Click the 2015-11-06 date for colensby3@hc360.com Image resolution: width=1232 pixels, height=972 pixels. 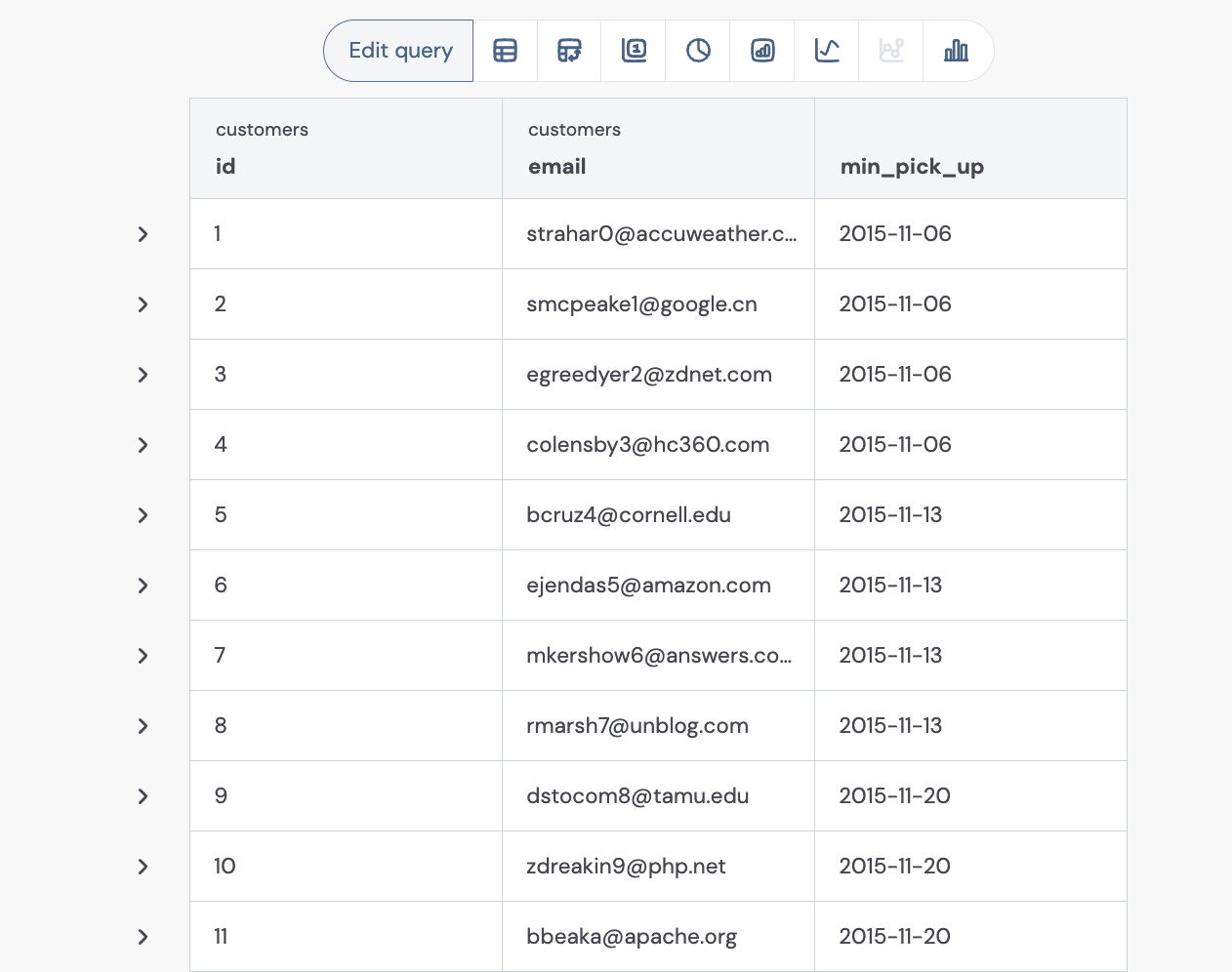click(x=895, y=445)
